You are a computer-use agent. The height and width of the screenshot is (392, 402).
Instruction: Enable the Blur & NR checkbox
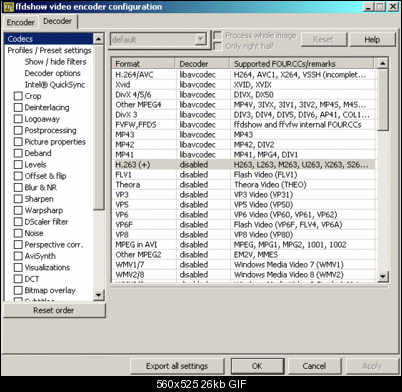[x=18, y=187]
